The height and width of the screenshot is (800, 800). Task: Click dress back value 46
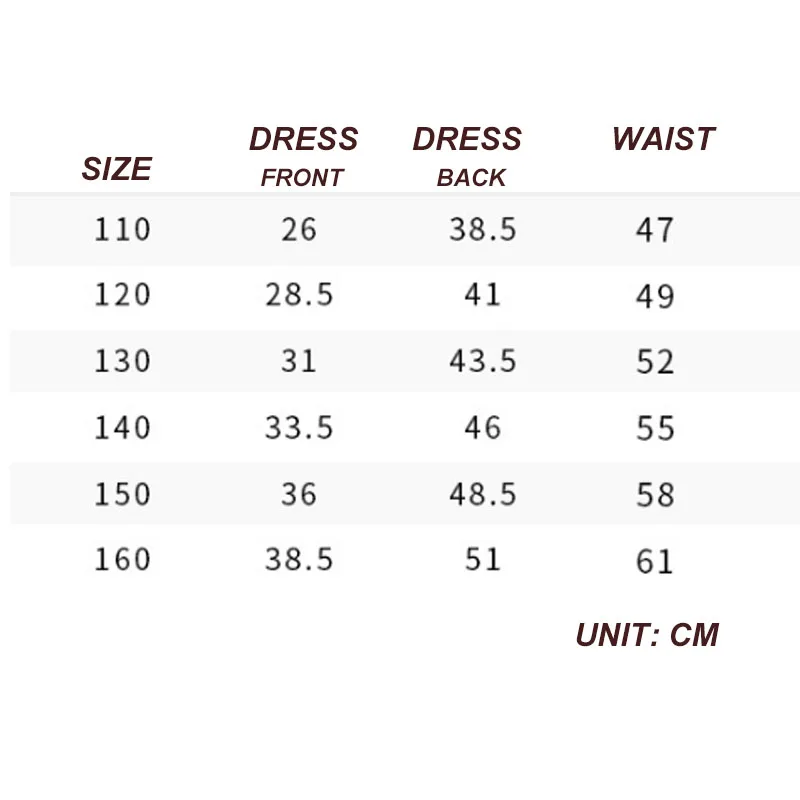[x=482, y=428]
